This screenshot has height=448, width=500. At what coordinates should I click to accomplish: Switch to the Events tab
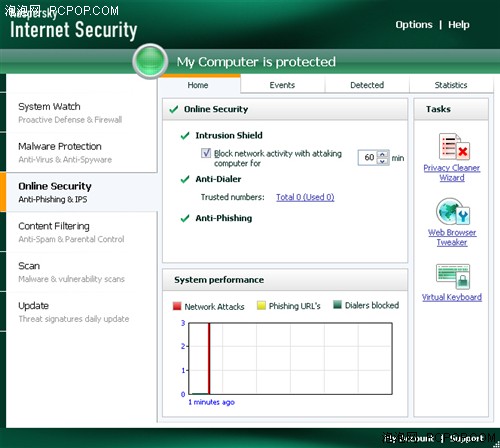coord(282,85)
